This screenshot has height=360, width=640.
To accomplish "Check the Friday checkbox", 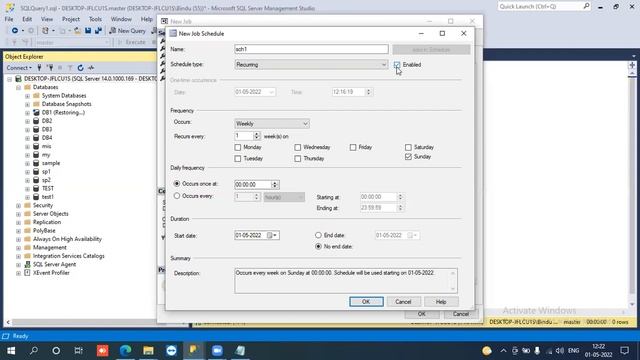I will (353, 147).
